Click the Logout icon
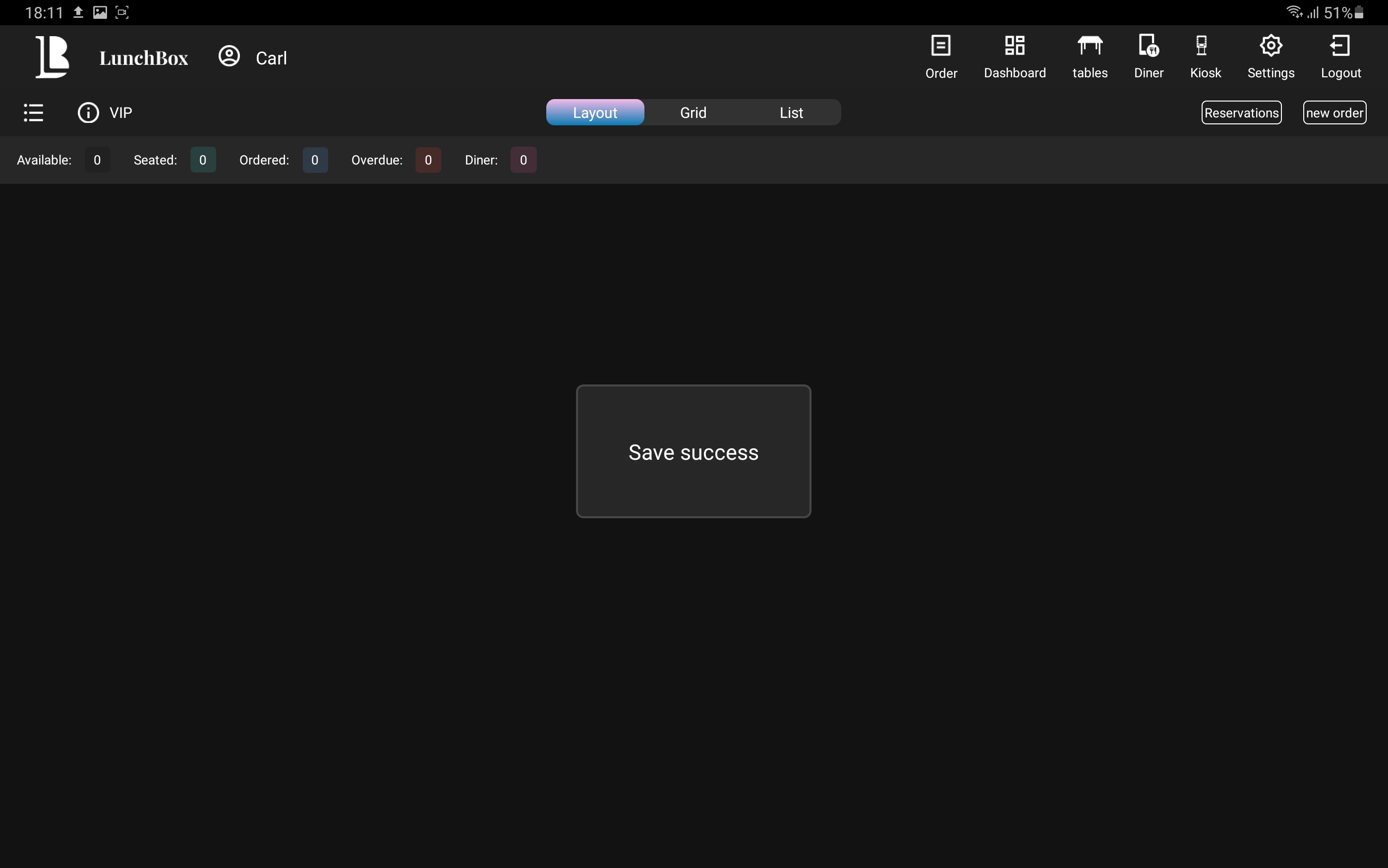 click(x=1340, y=46)
